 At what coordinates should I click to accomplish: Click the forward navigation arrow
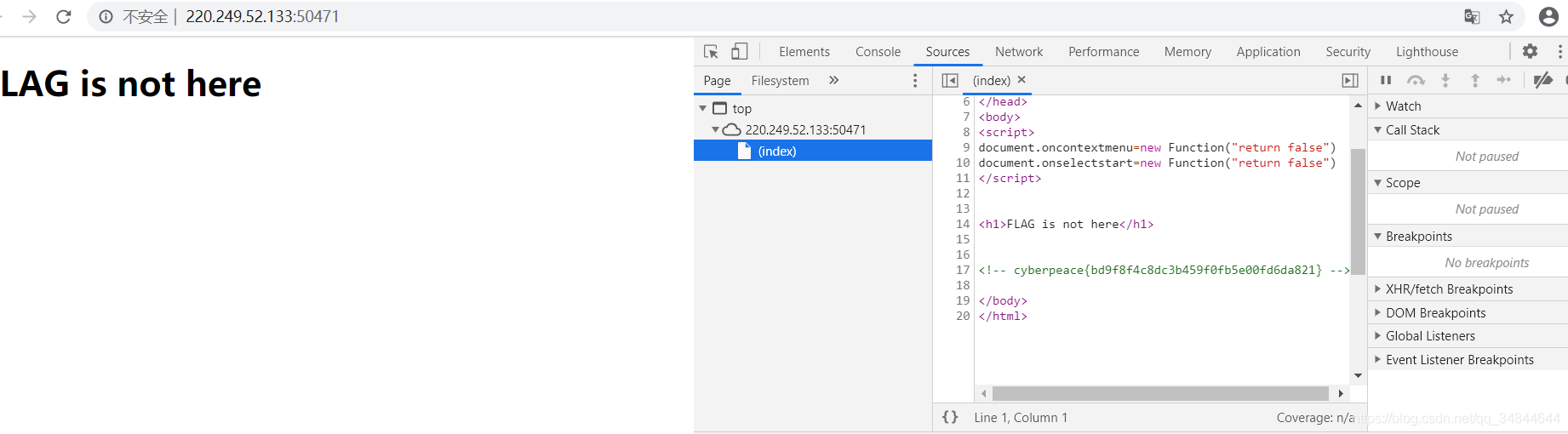[29, 17]
